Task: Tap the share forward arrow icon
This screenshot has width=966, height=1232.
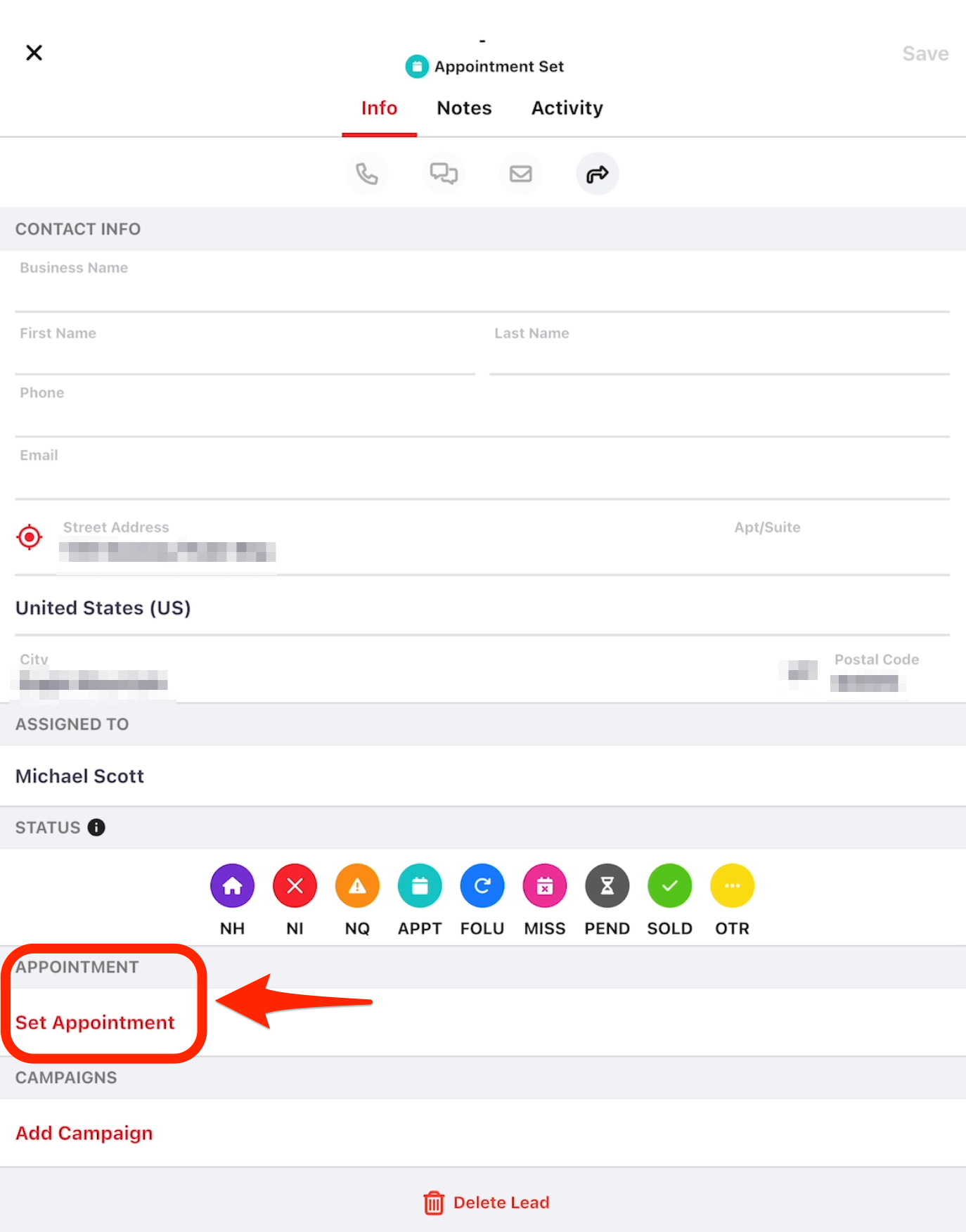Action: click(x=597, y=174)
